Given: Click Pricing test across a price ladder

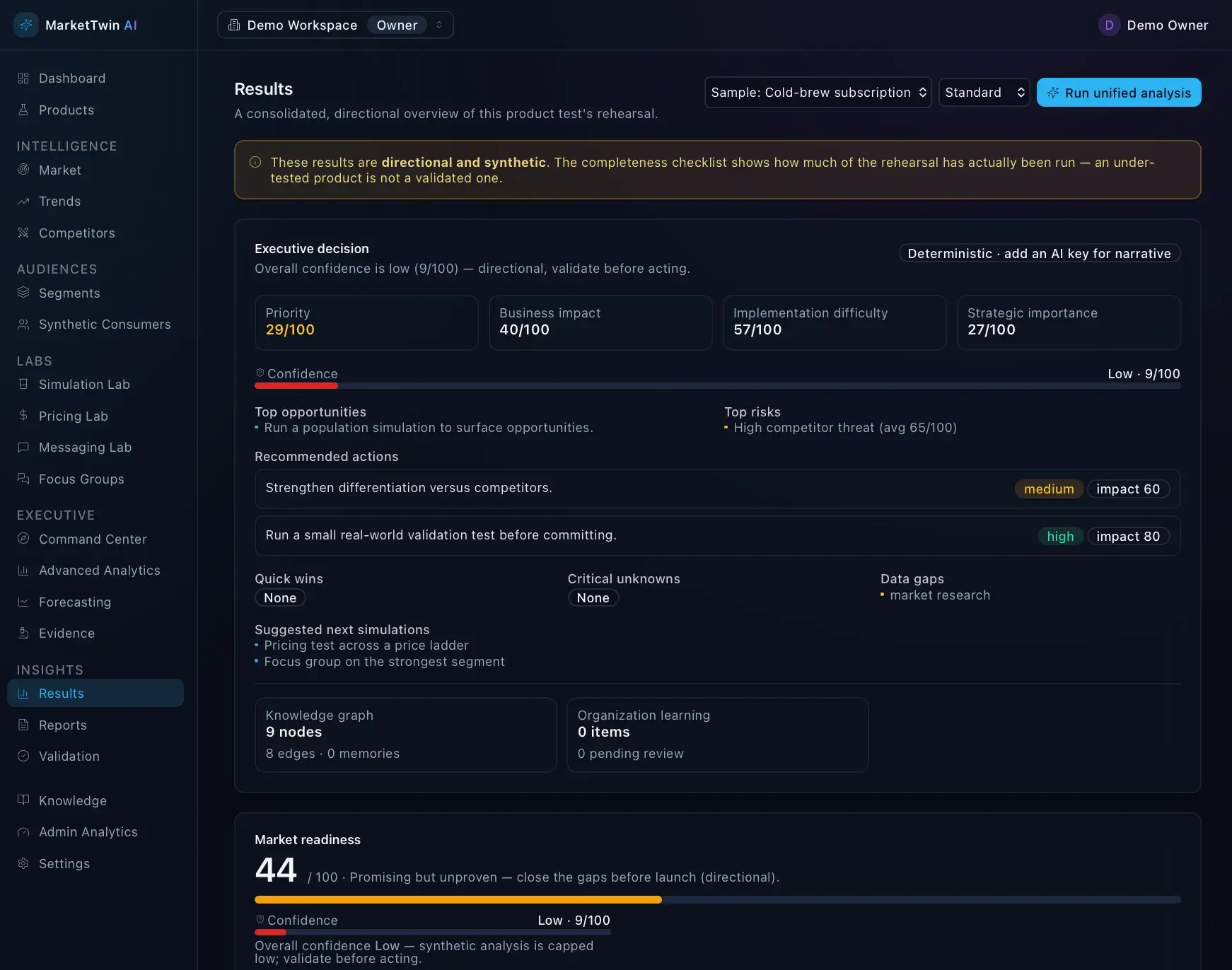Looking at the screenshot, I should click(x=366, y=645).
